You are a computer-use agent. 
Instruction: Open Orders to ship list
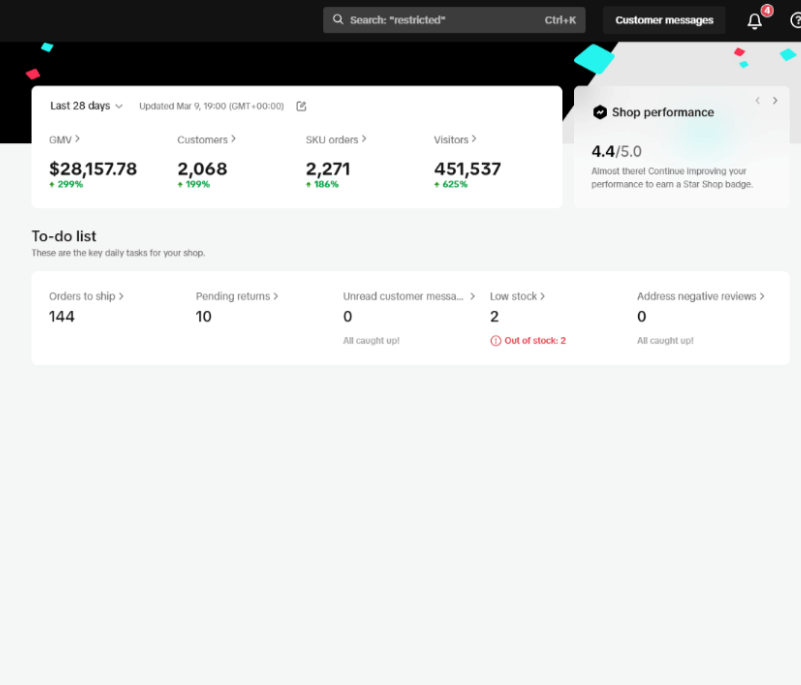click(86, 297)
